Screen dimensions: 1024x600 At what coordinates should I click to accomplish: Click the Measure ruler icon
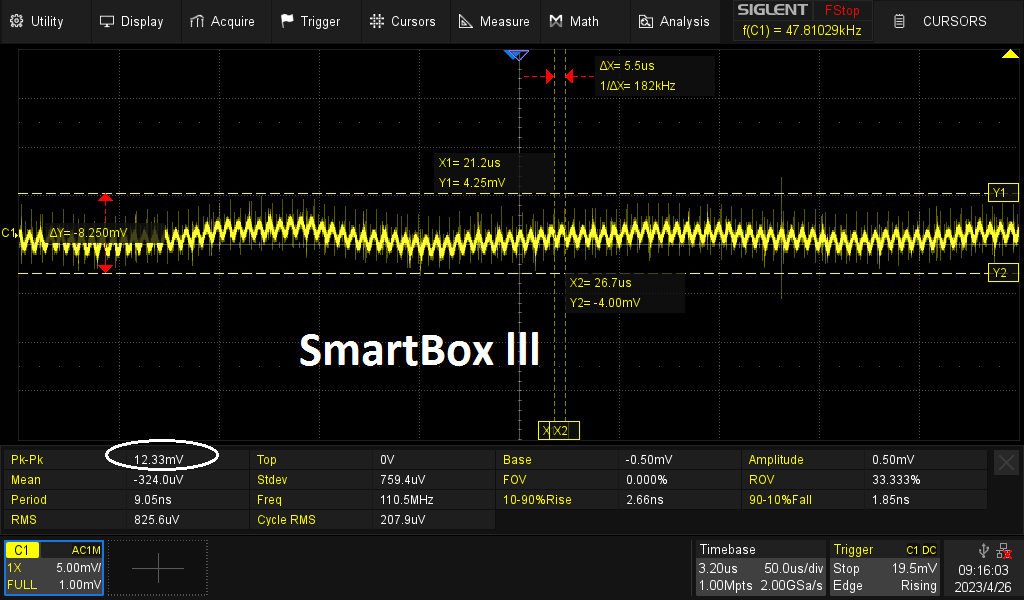(466, 22)
